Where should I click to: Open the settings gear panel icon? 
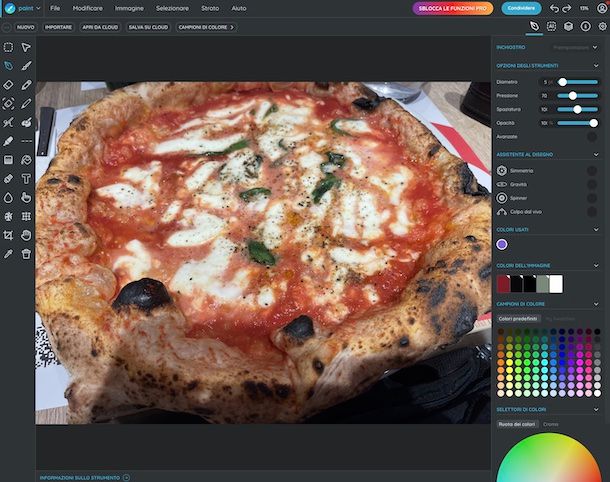[x=603, y=26]
